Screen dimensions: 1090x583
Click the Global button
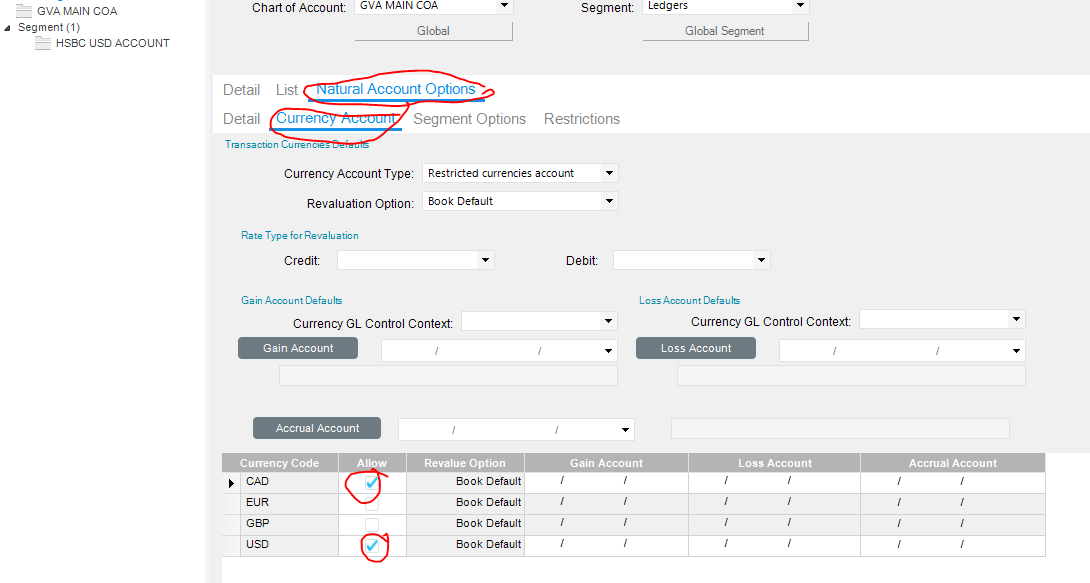(433, 31)
